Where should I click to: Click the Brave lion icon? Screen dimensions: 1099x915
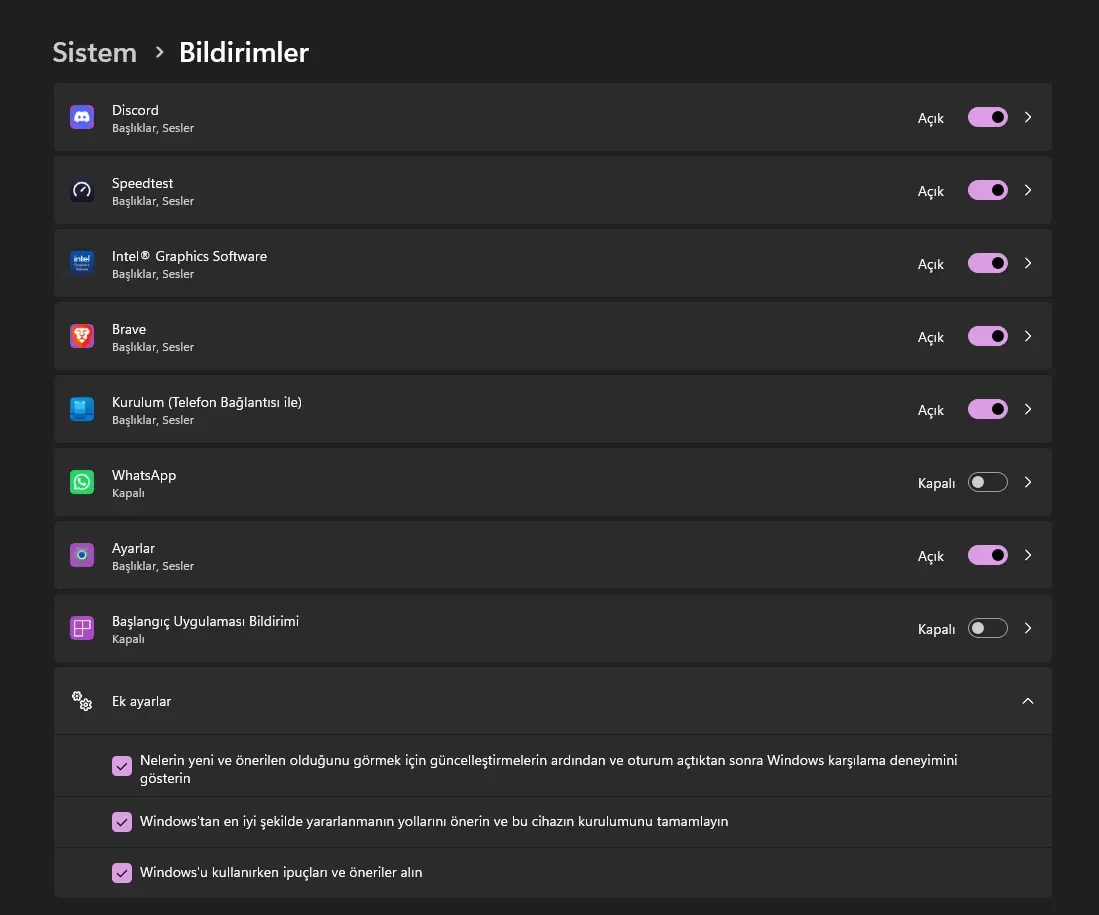pos(82,336)
